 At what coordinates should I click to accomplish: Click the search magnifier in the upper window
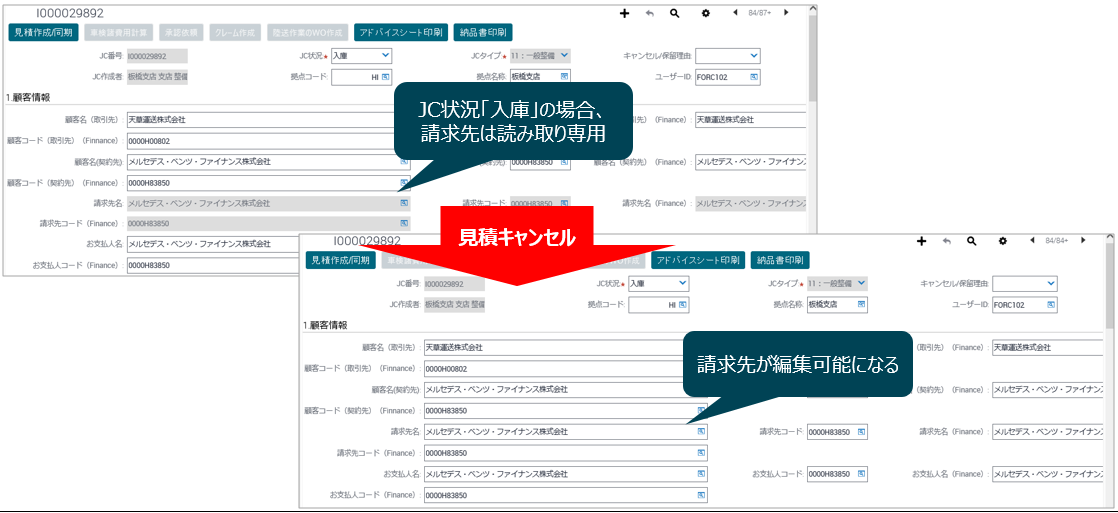coord(675,13)
